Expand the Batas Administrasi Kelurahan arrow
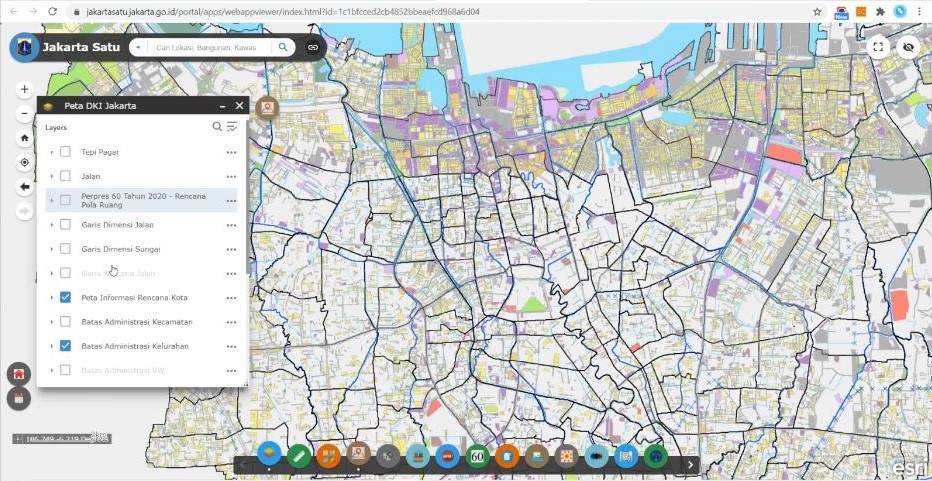This screenshot has height=481, width=932. [52, 346]
